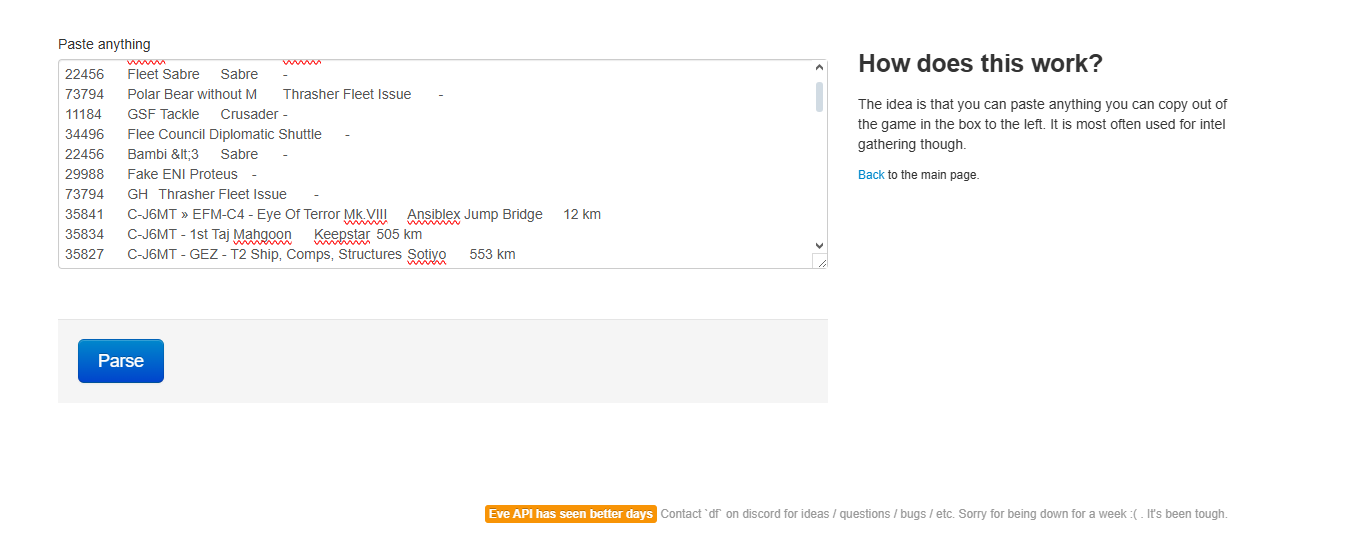This screenshot has height=555, width=1359.
Task: Click the 'Flee Council Diplomatic Shuttle' line
Action: (x=224, y=134)
